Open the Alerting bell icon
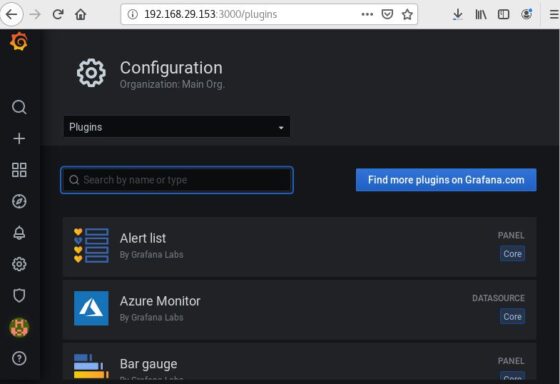The height and width of the screenshot is (384, 560). pos(19,233)
